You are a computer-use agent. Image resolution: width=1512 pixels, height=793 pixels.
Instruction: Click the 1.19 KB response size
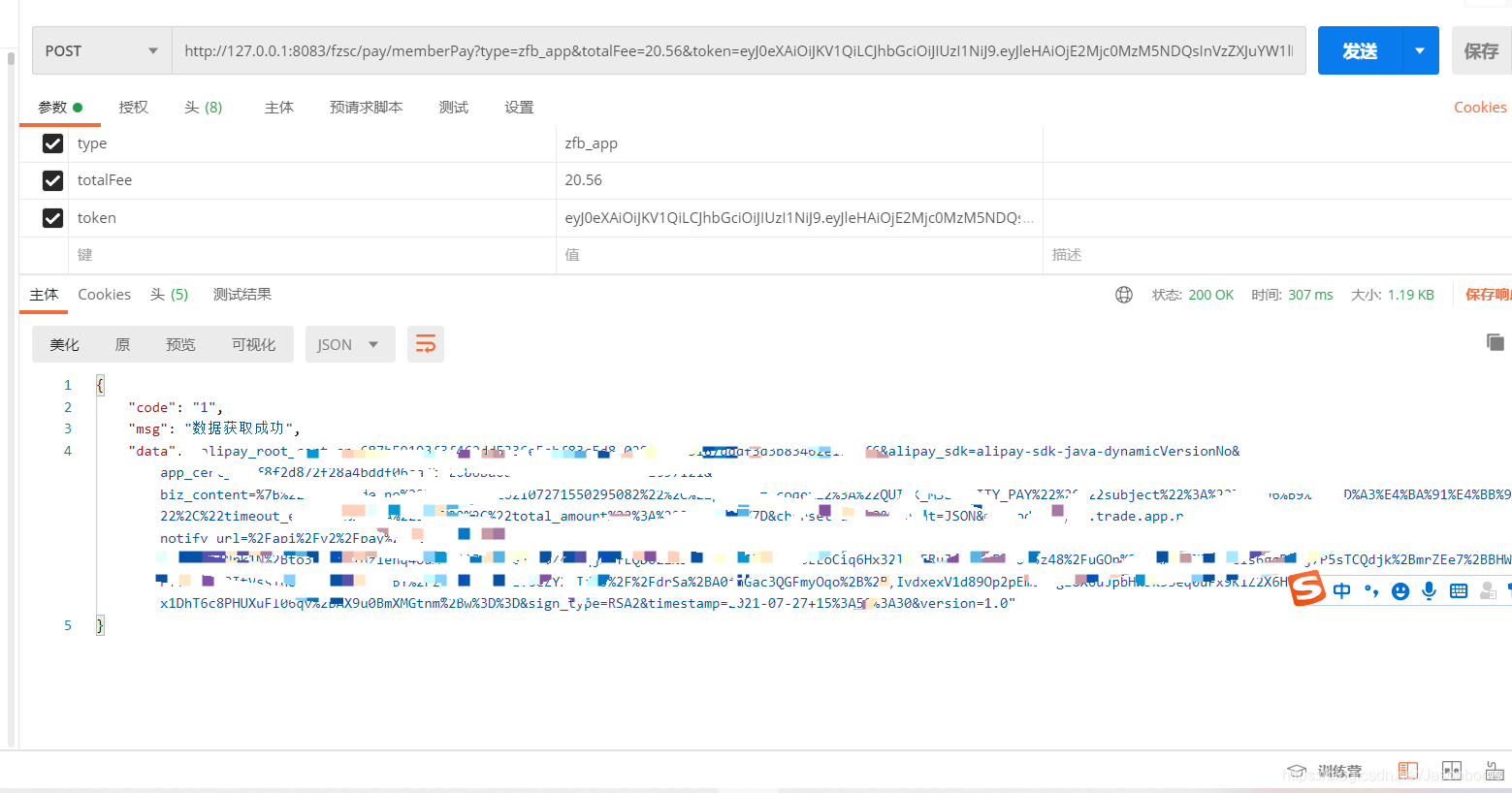1410,295
